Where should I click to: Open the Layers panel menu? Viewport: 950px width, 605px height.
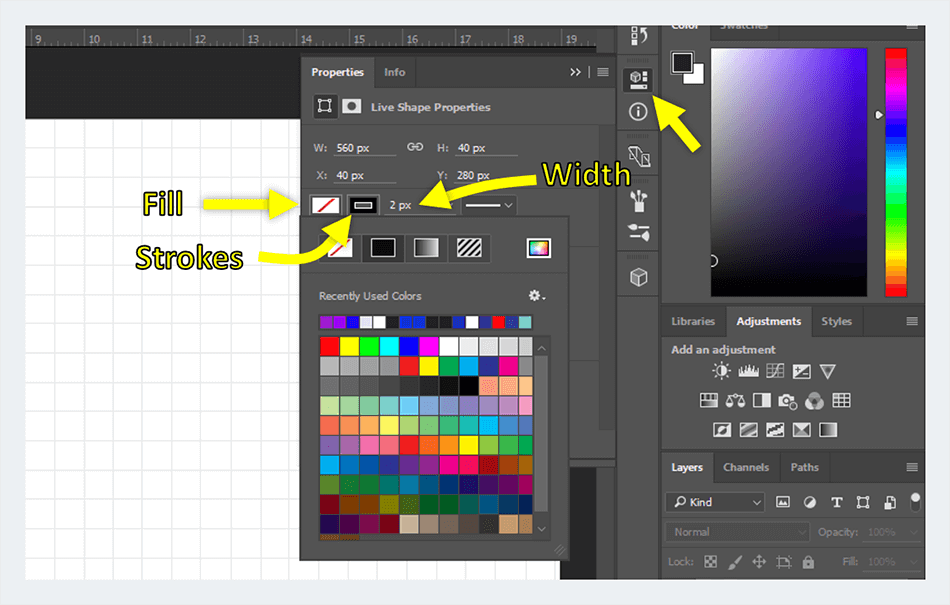click(912, 467)
